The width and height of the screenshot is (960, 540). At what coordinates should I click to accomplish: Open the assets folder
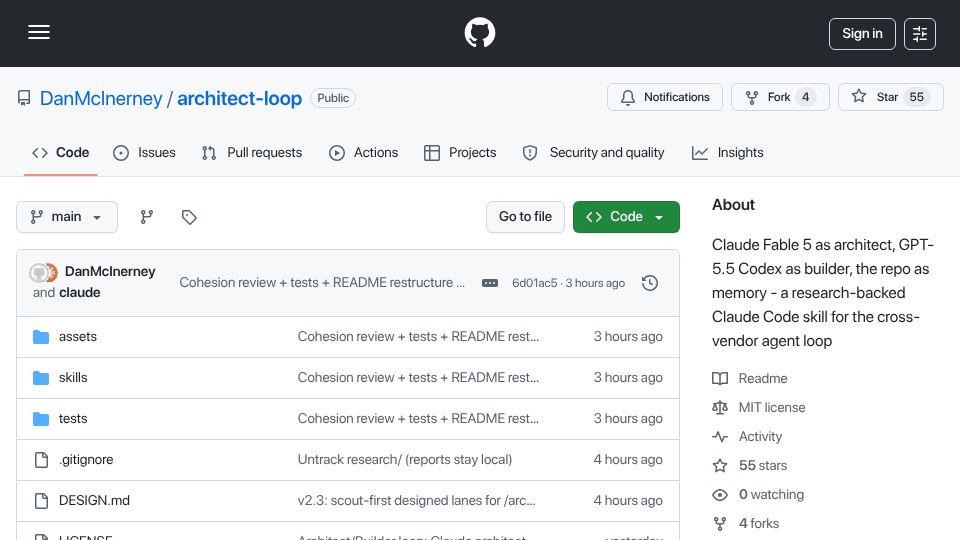coord(78,337)
